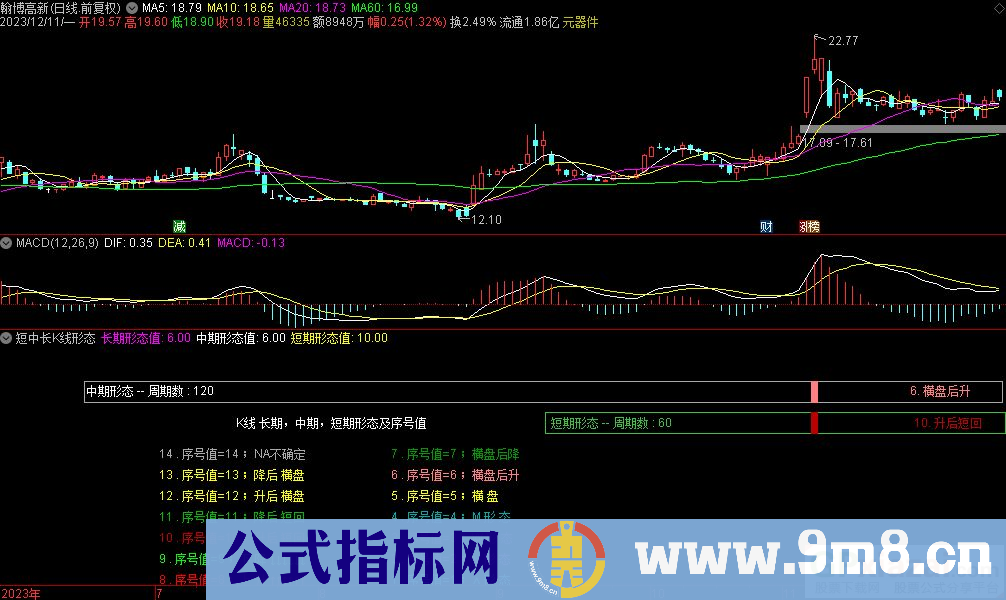This screenshot has height=600, width=1006.
Task: Click the grey gap zone bar
Action: 903,130
